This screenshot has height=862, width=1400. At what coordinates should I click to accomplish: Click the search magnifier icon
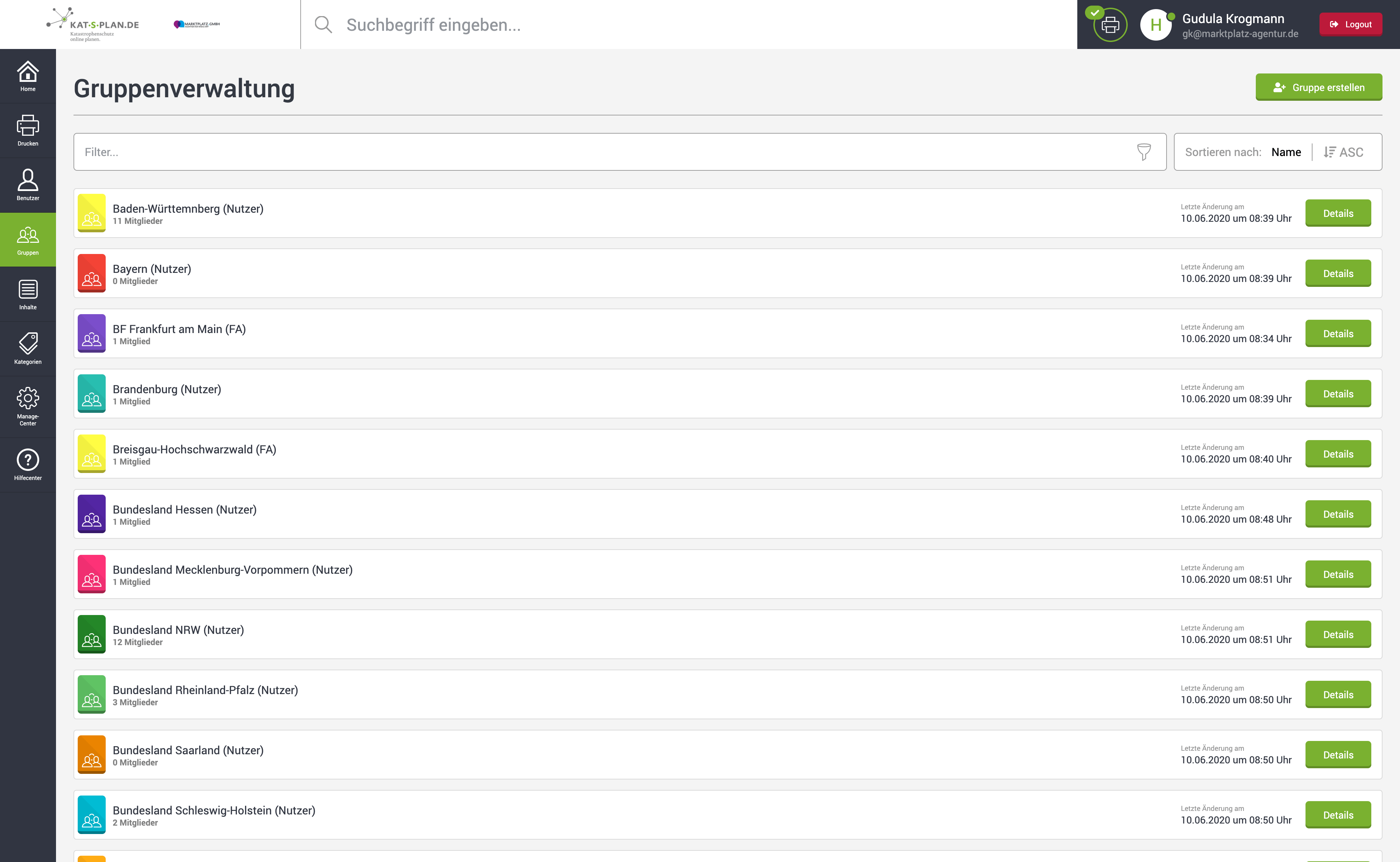[323, 24]
